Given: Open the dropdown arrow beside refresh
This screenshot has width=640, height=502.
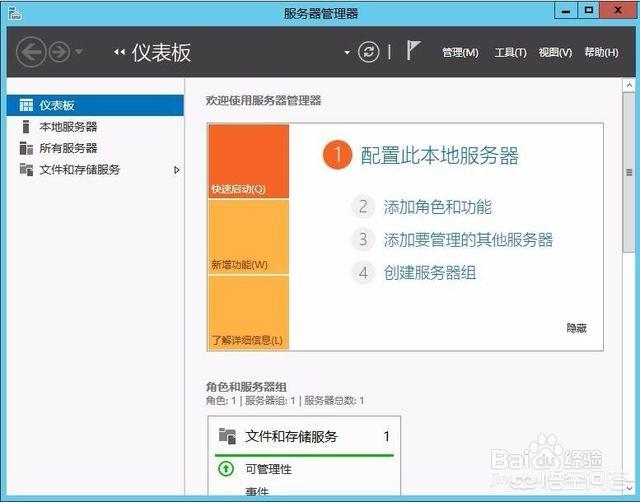Looking at the screenshot, I should [347, 52].
